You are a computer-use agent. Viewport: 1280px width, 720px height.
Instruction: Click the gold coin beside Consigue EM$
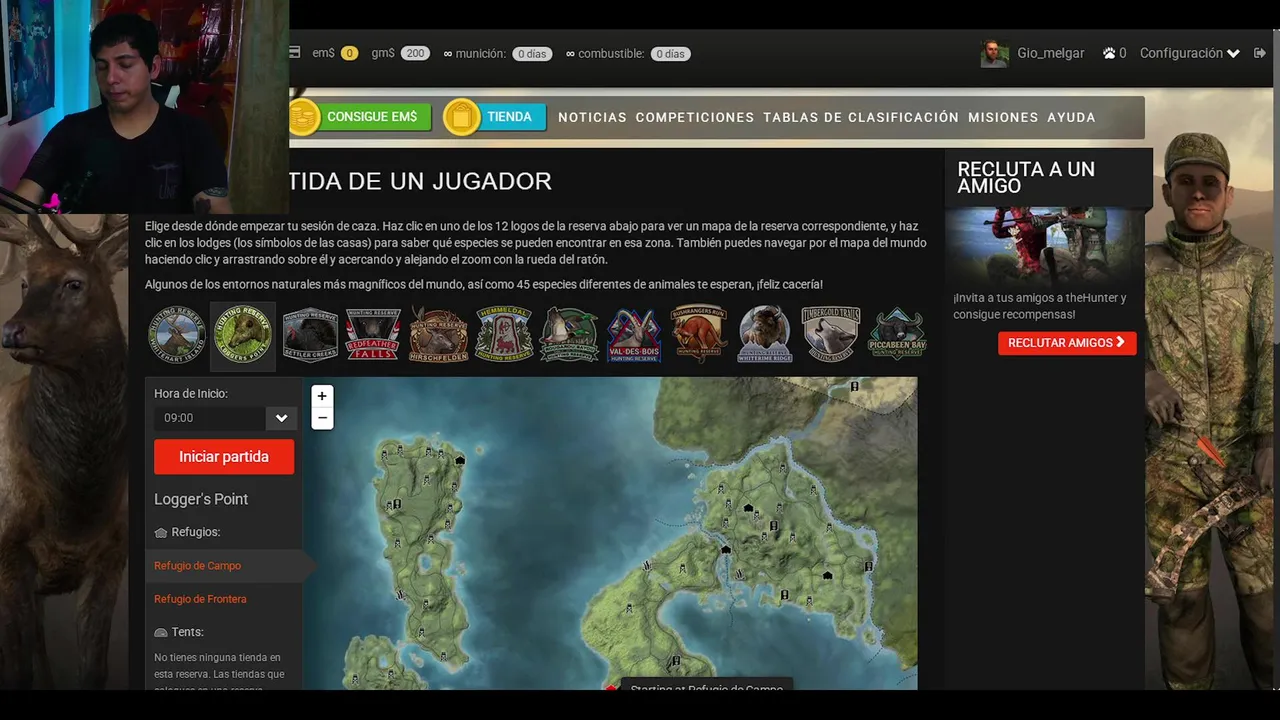pyautogui.click(x=303, y=117)
